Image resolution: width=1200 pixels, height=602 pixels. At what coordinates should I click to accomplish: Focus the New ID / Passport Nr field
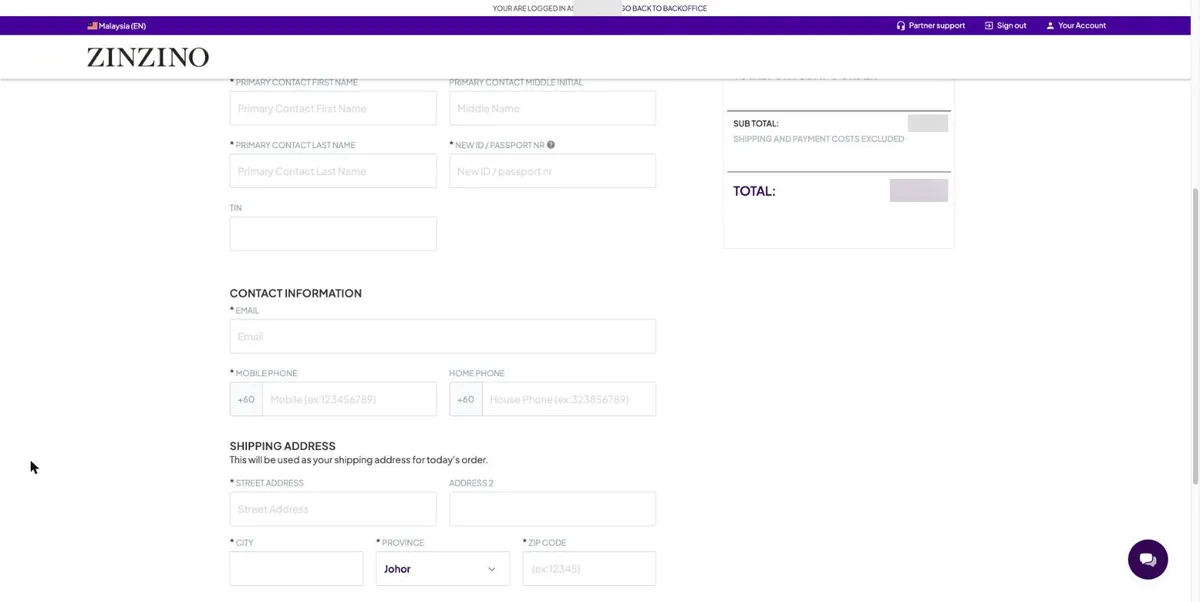click(x=553, y=171)
